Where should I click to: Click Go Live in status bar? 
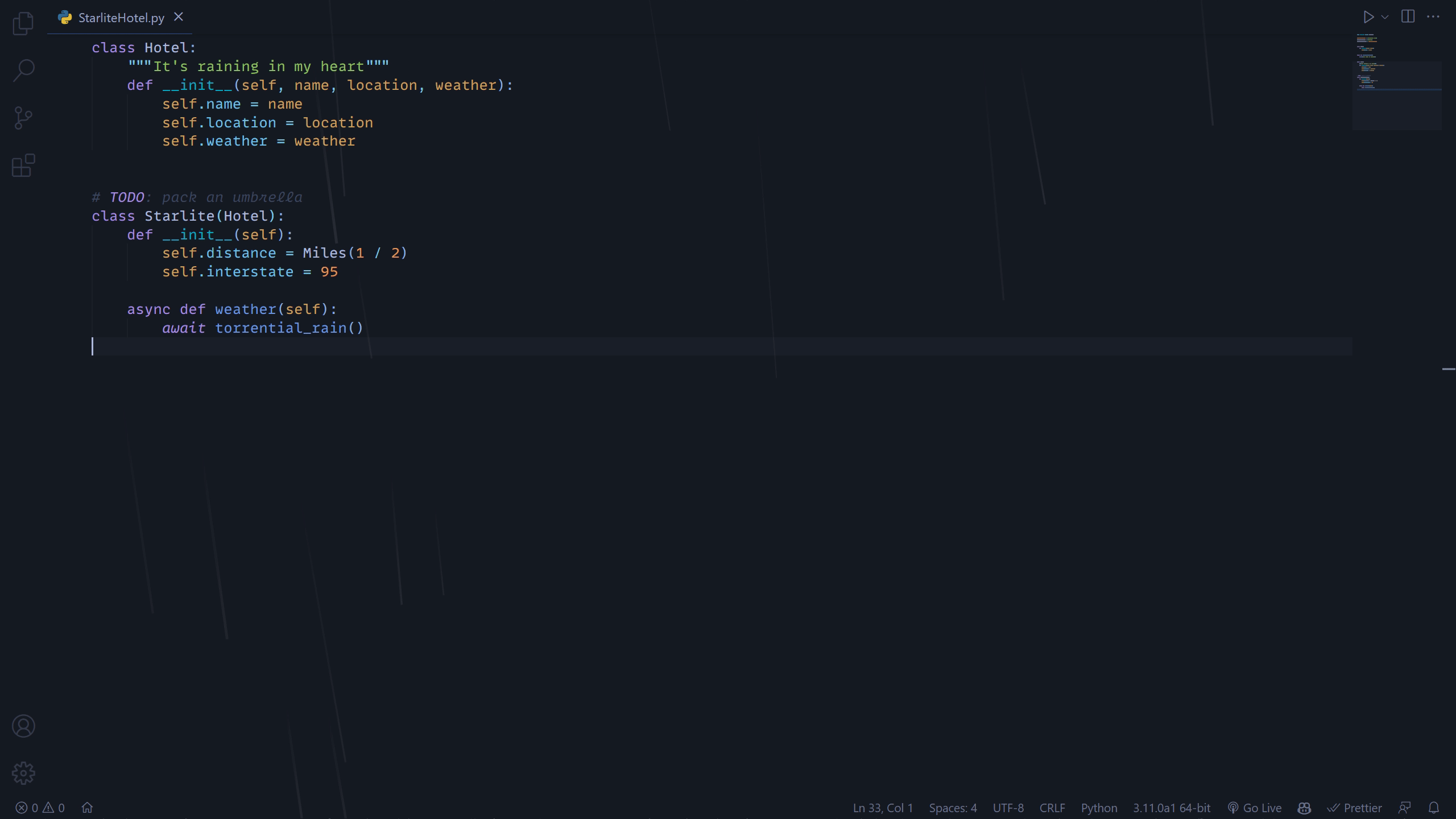tap(1255, 808)
